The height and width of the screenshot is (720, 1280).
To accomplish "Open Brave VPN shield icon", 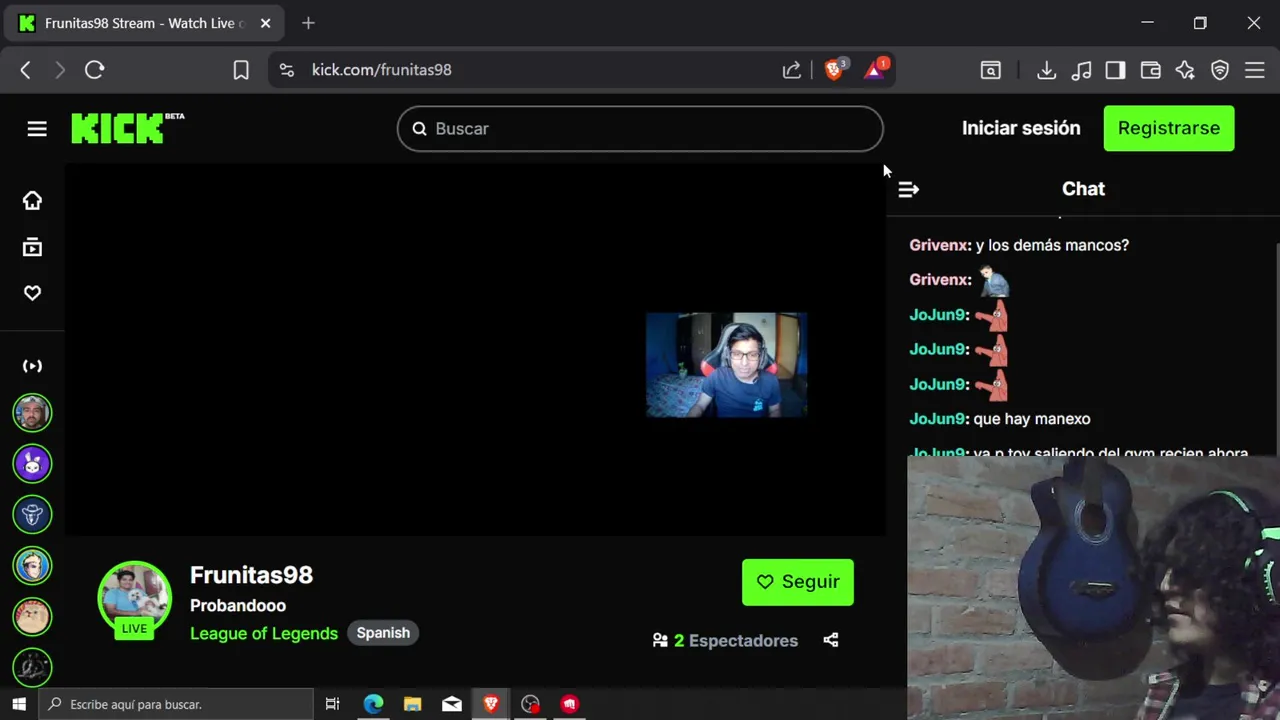I will (1220, 70).
